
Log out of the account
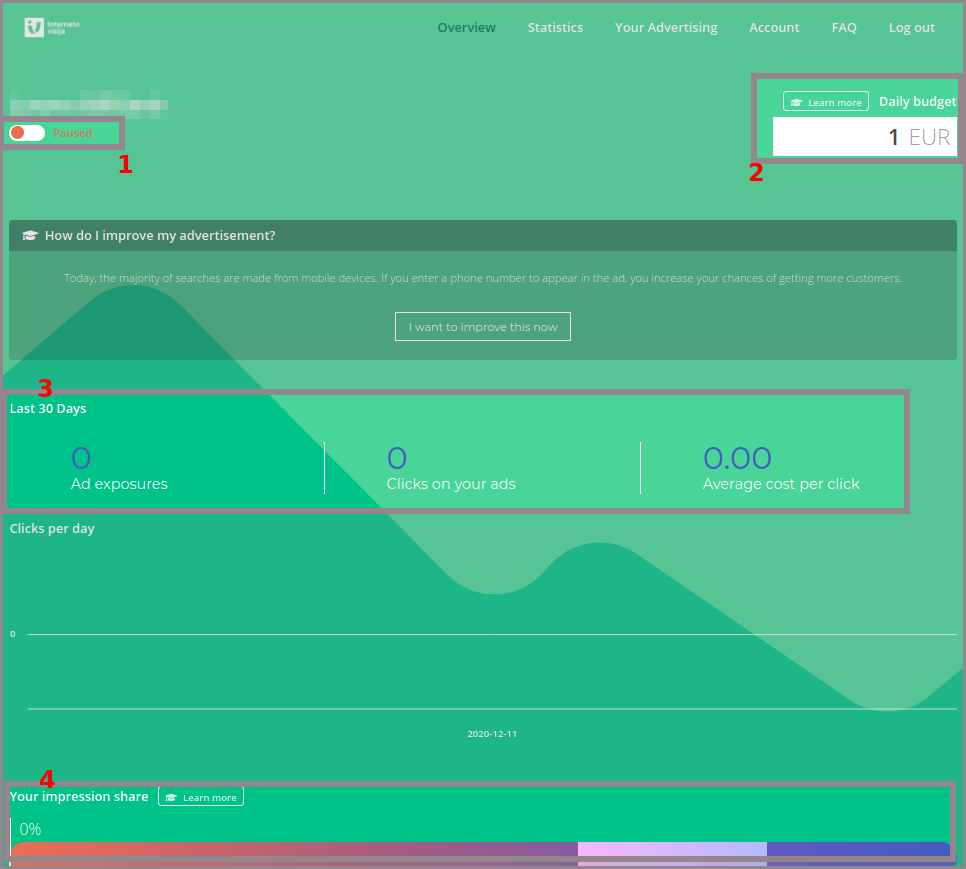coord(911,28)
